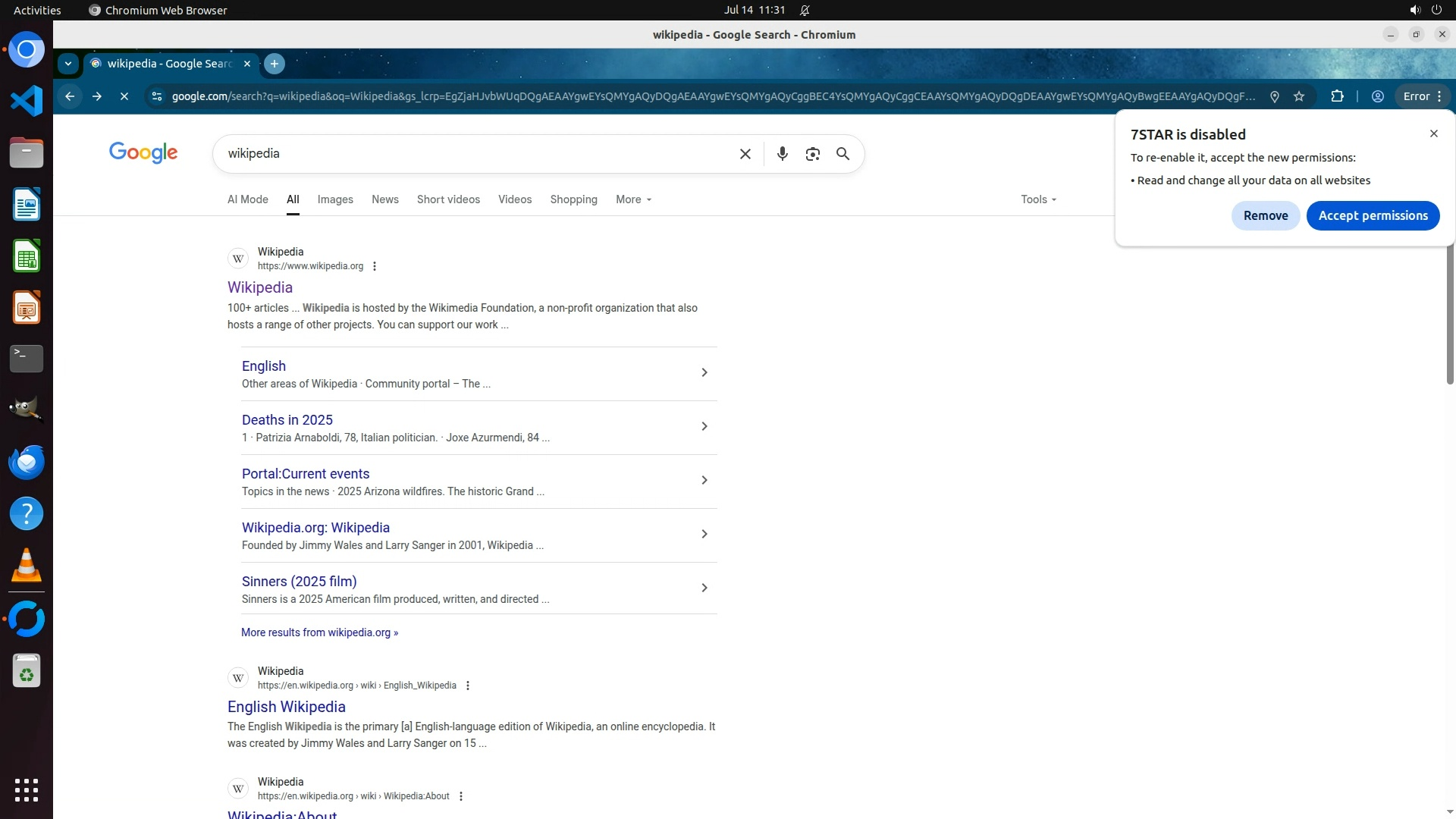Switch to the News tab
The image size is (1456, 819).
coord(384,199)
